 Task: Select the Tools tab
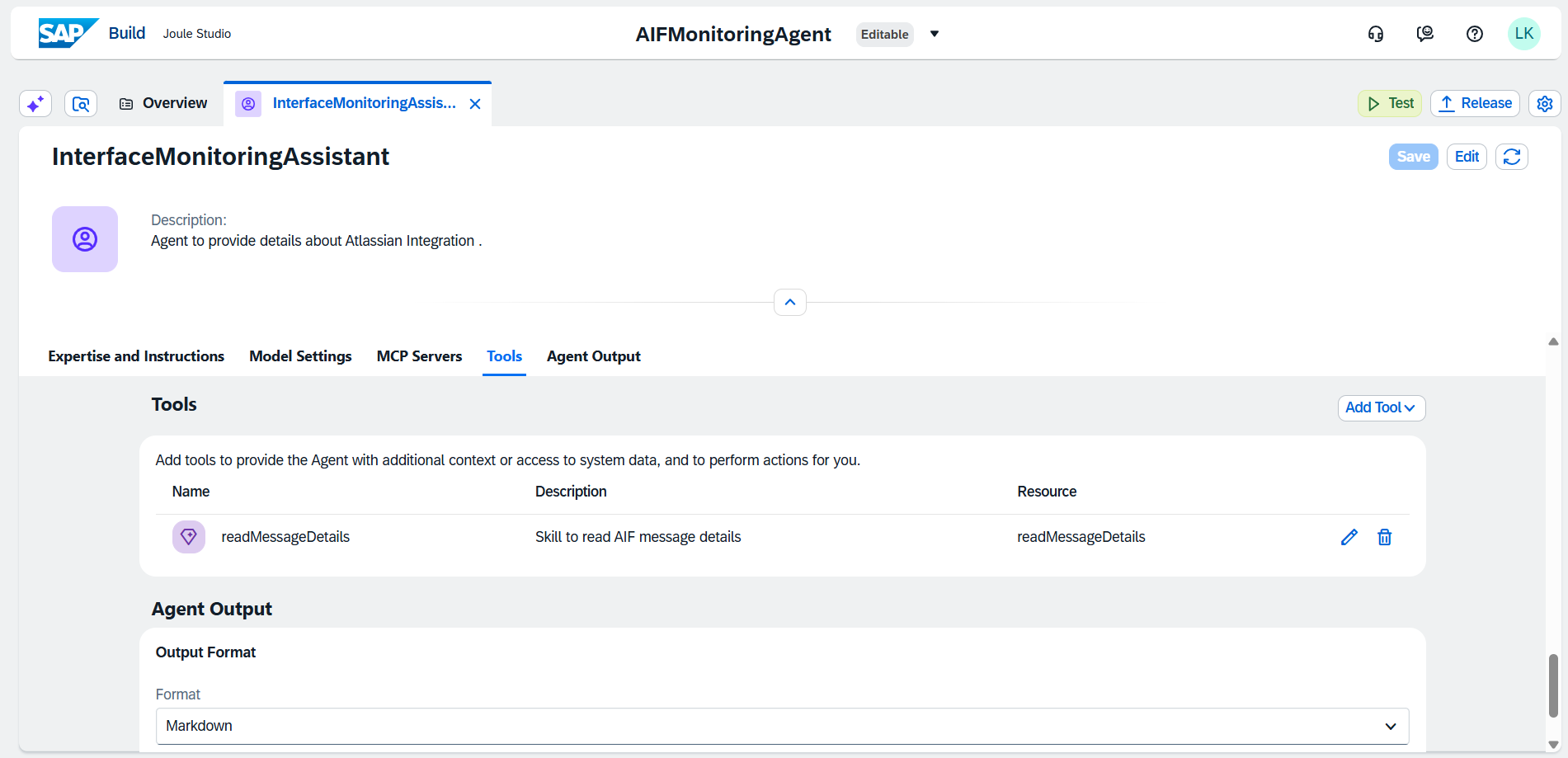504,356
